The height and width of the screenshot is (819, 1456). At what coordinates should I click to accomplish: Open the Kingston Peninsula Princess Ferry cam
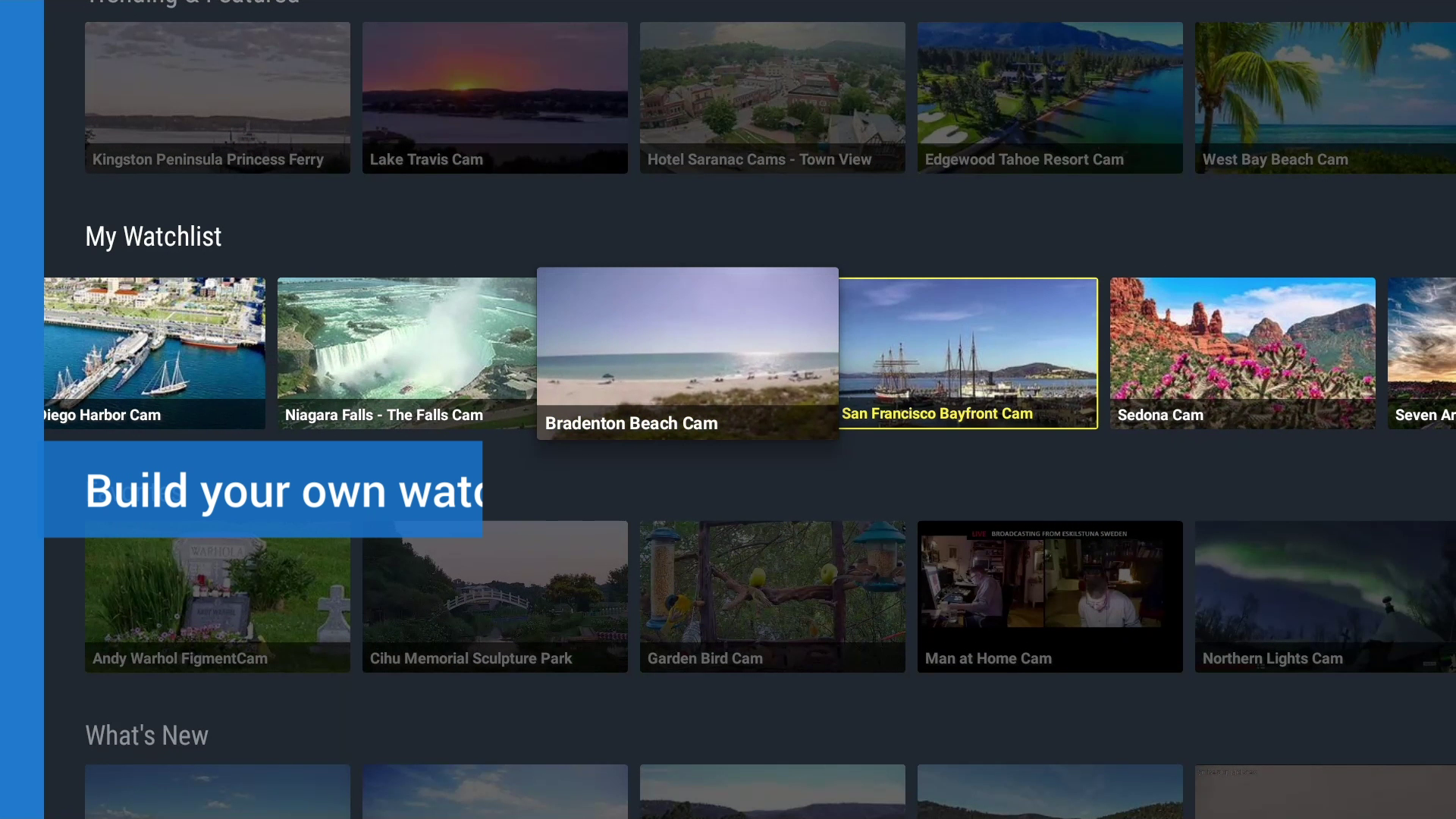pos(217,97)
